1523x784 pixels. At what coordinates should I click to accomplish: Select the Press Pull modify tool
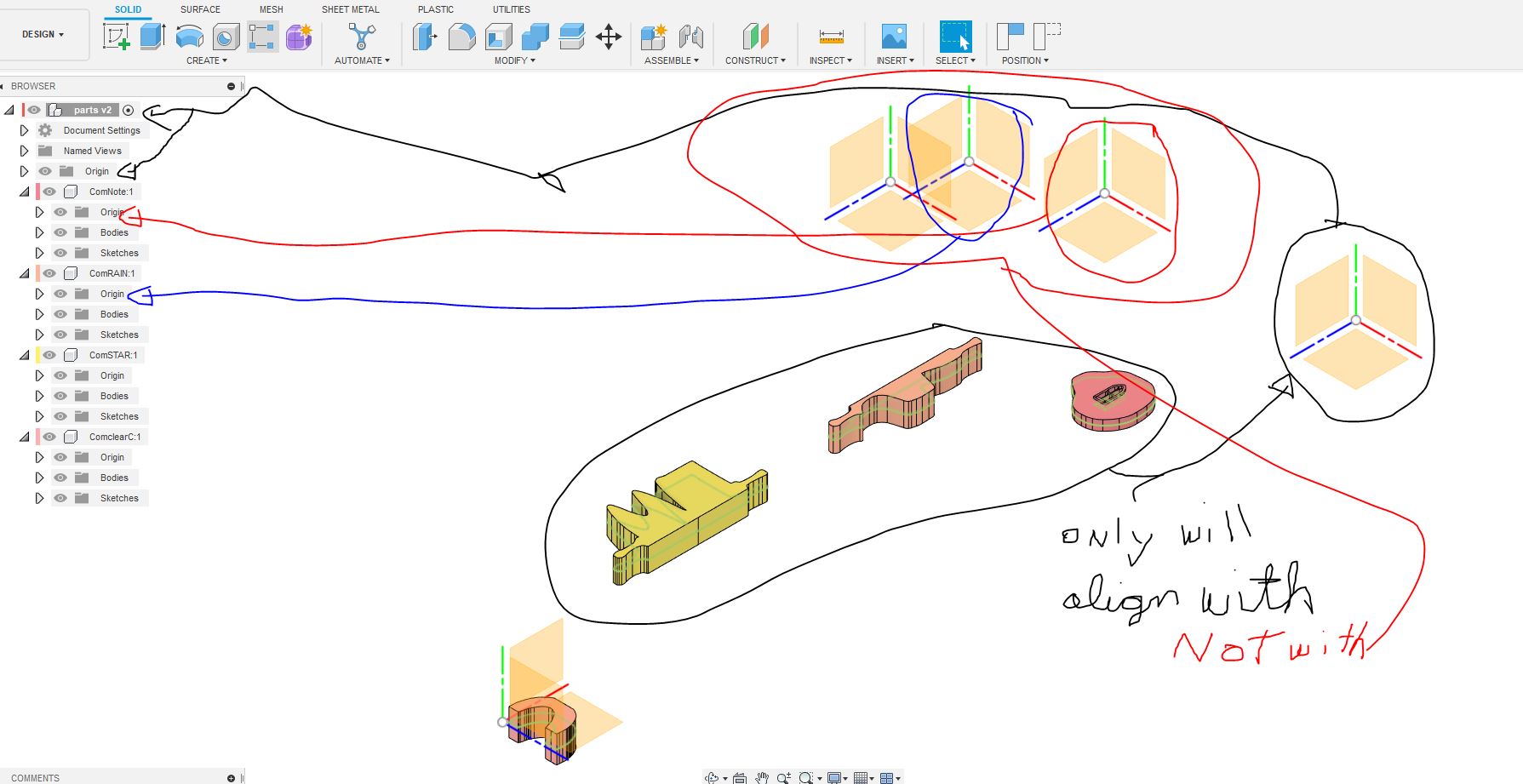[x=423, y=38]
